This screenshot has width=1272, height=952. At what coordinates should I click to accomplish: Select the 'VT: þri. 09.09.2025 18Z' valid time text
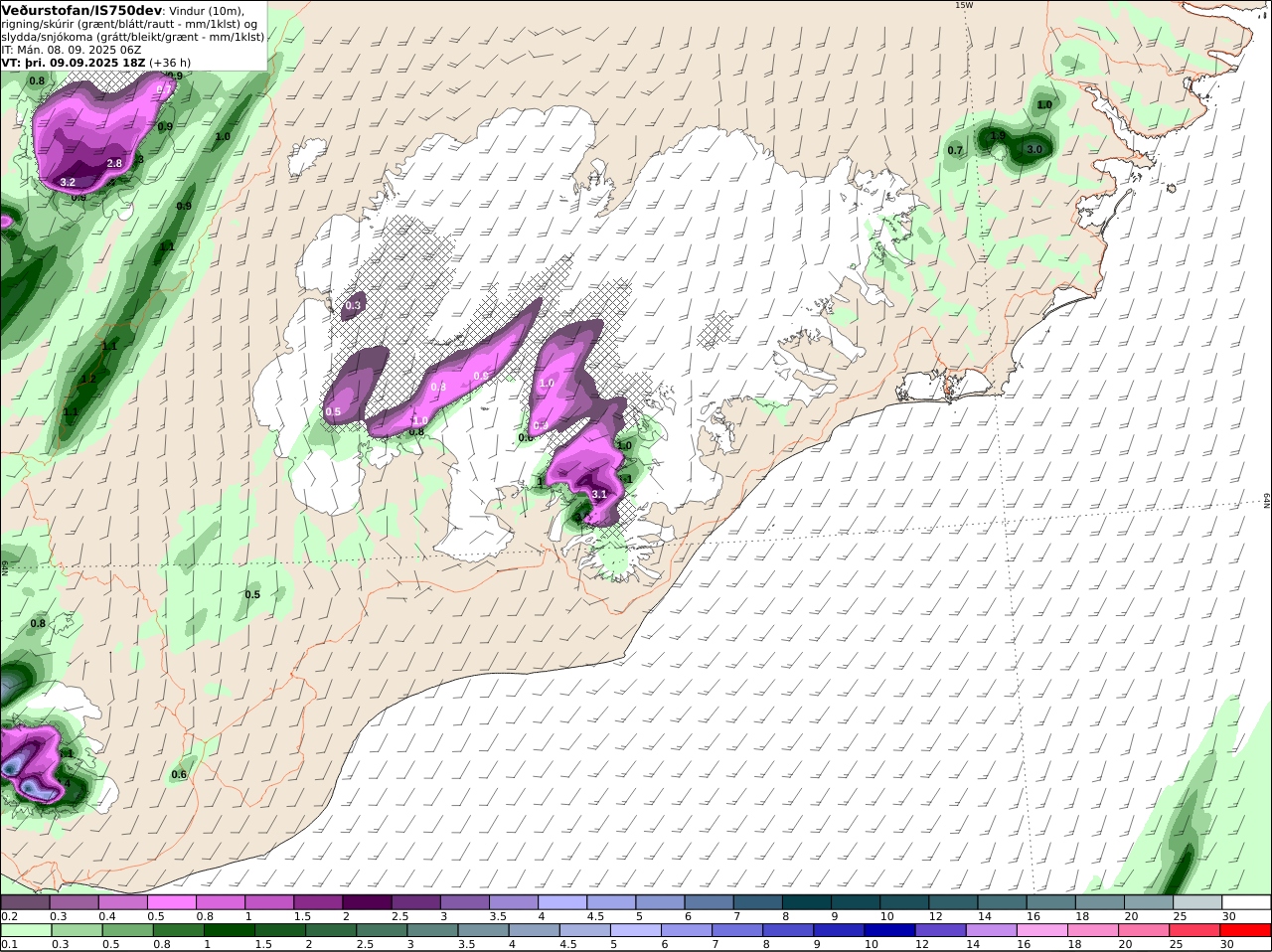tap(74, 63)
